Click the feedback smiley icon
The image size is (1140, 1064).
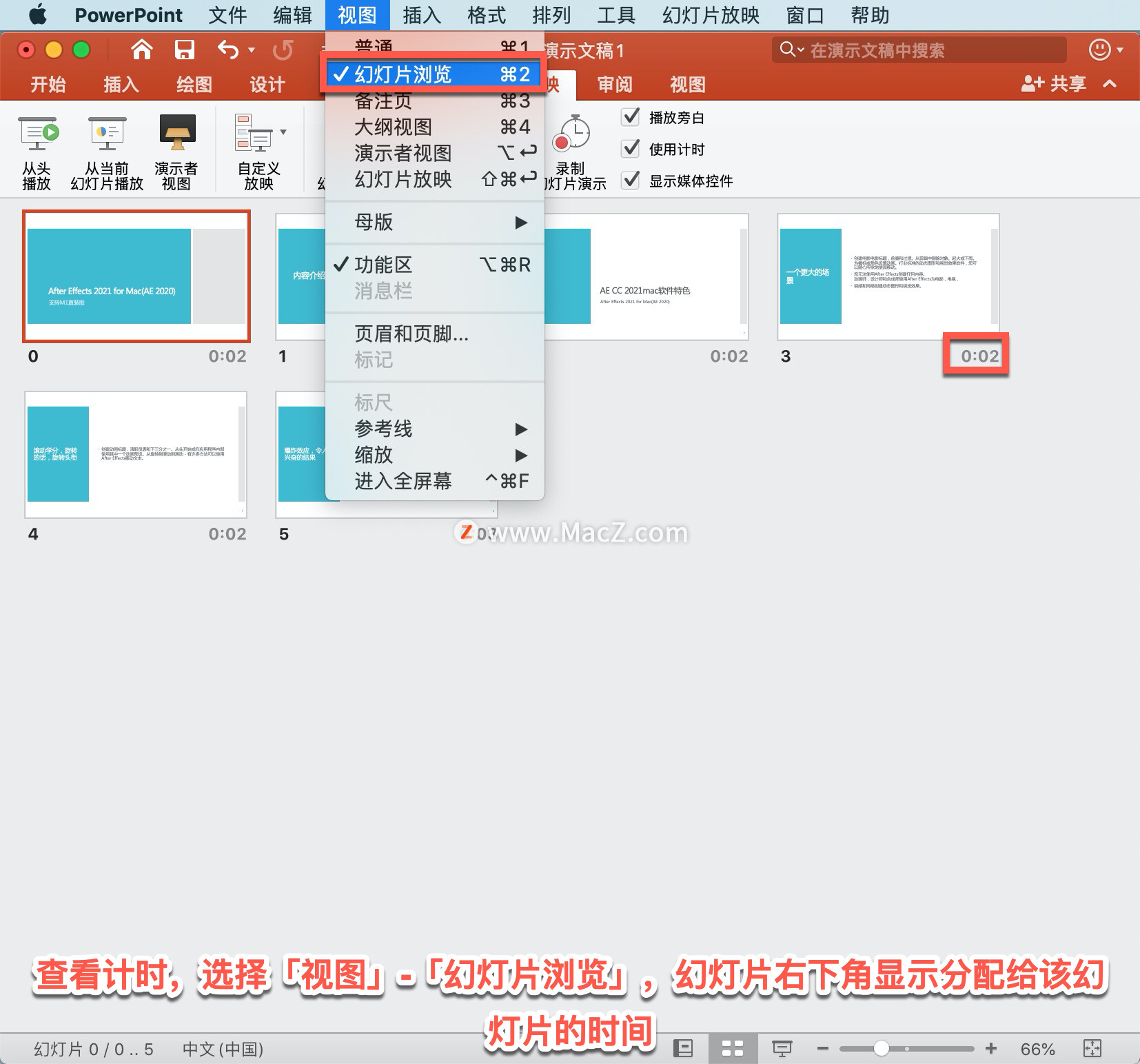coord(1099,50)
